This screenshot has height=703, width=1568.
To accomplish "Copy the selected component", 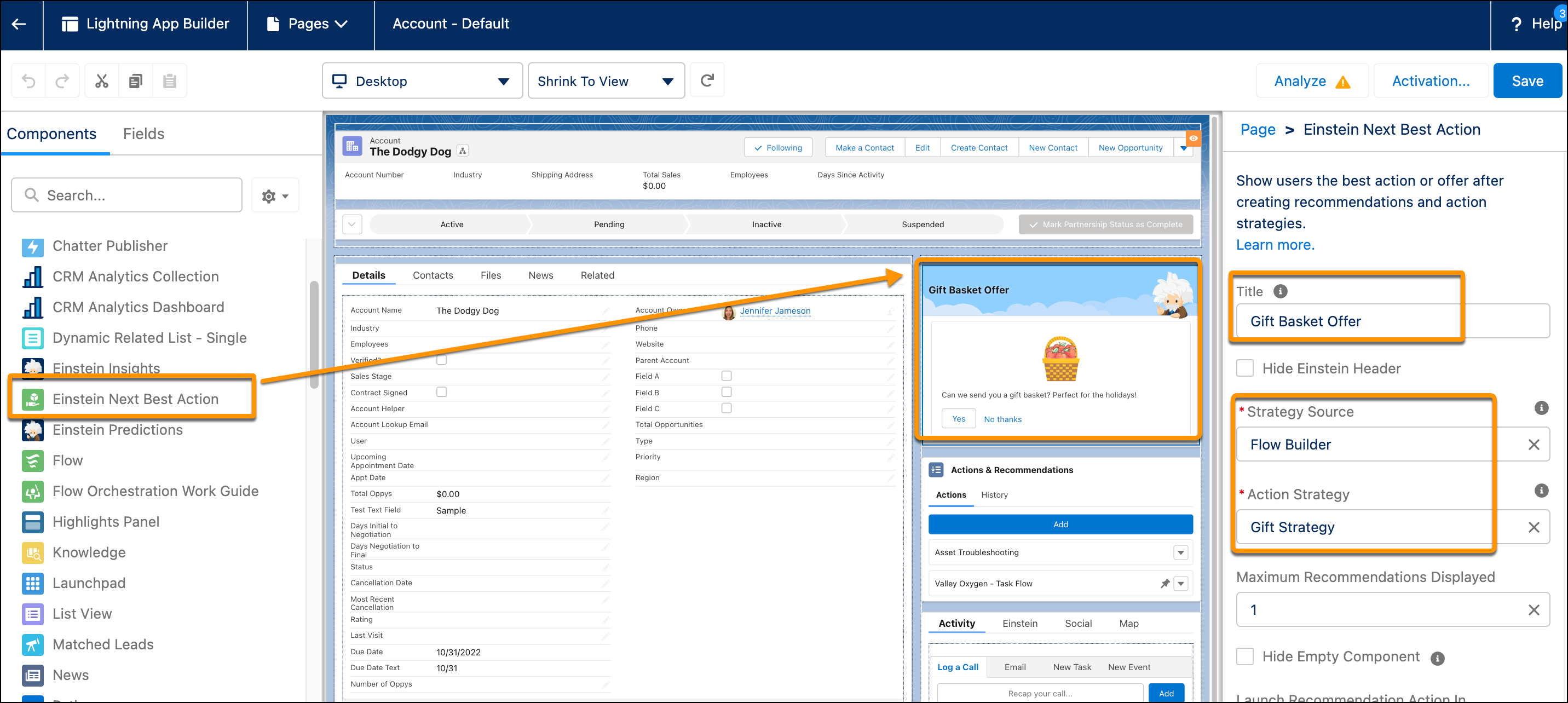I will (136, 81).
